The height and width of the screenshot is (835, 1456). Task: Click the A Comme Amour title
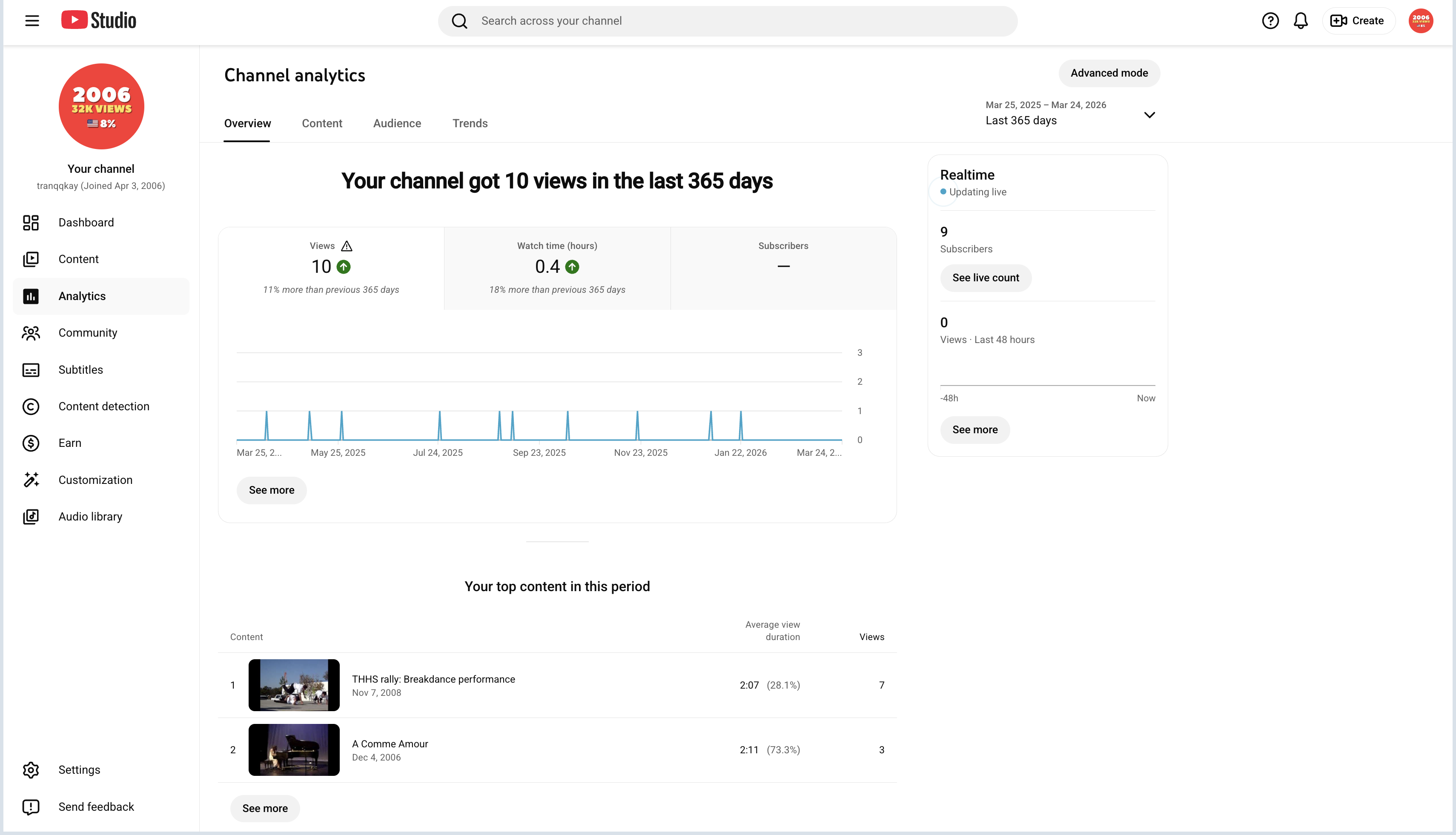[x=390, y=744]
